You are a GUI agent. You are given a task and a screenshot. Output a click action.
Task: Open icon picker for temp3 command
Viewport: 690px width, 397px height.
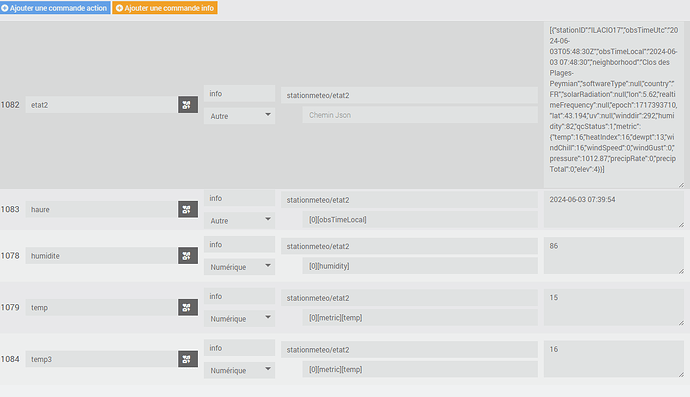(x=188, y=359)
